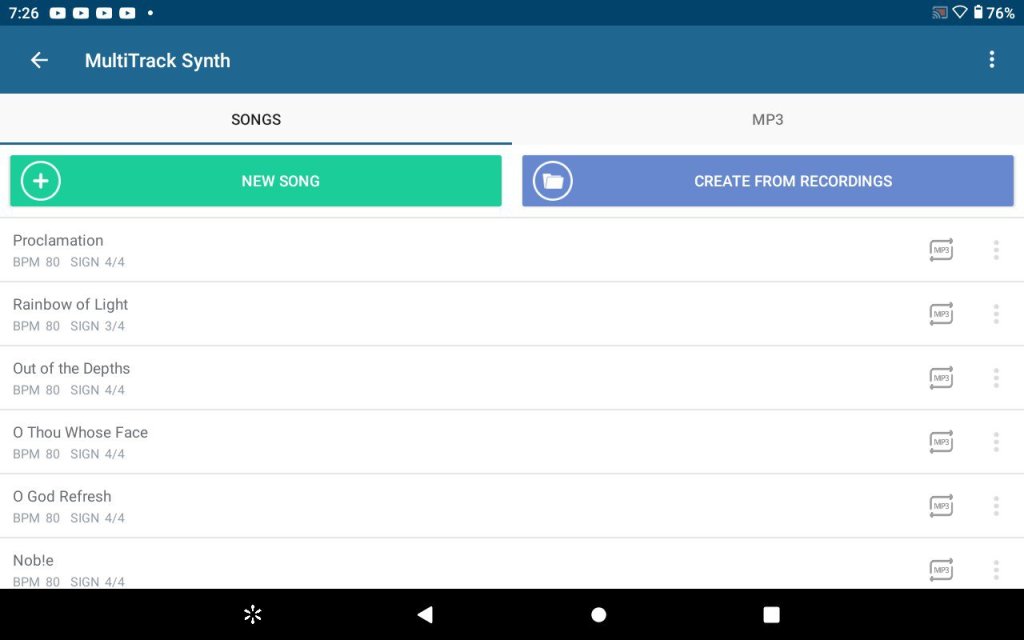Switch to the MP3 tab
Image resolution: width=1024 pixels, height=640 pixels.
coord(767,120)
